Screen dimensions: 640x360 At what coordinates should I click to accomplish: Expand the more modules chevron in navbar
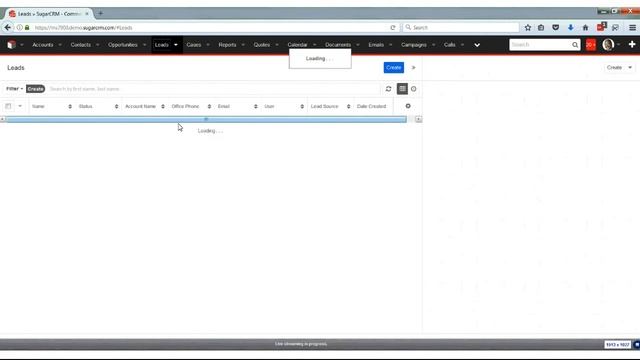(x=477, y=45)
